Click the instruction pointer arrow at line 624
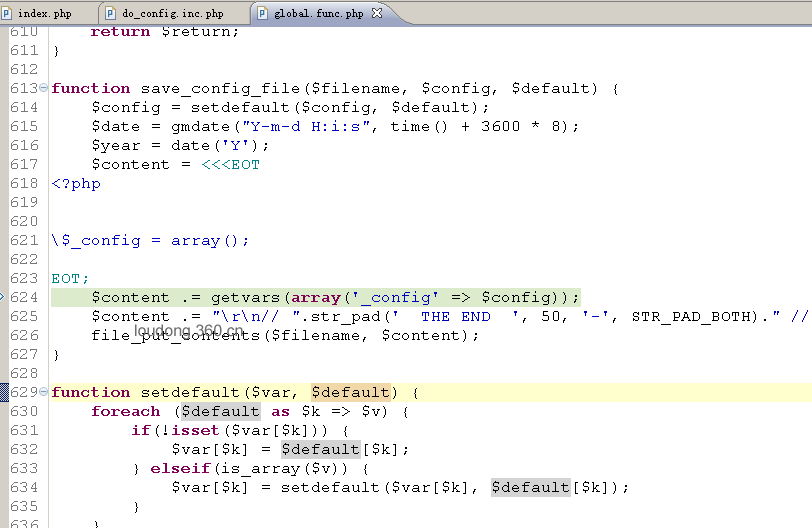 point(3,297)
